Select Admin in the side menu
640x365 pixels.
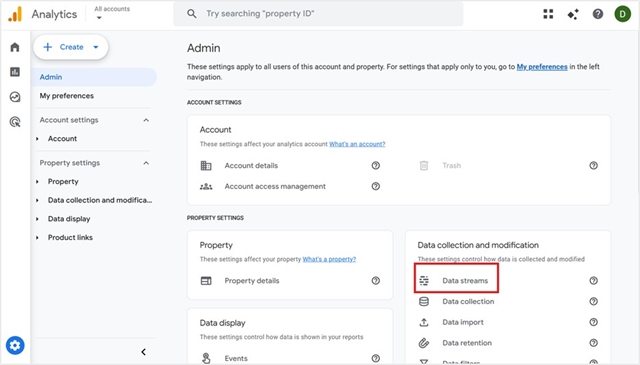94,77
